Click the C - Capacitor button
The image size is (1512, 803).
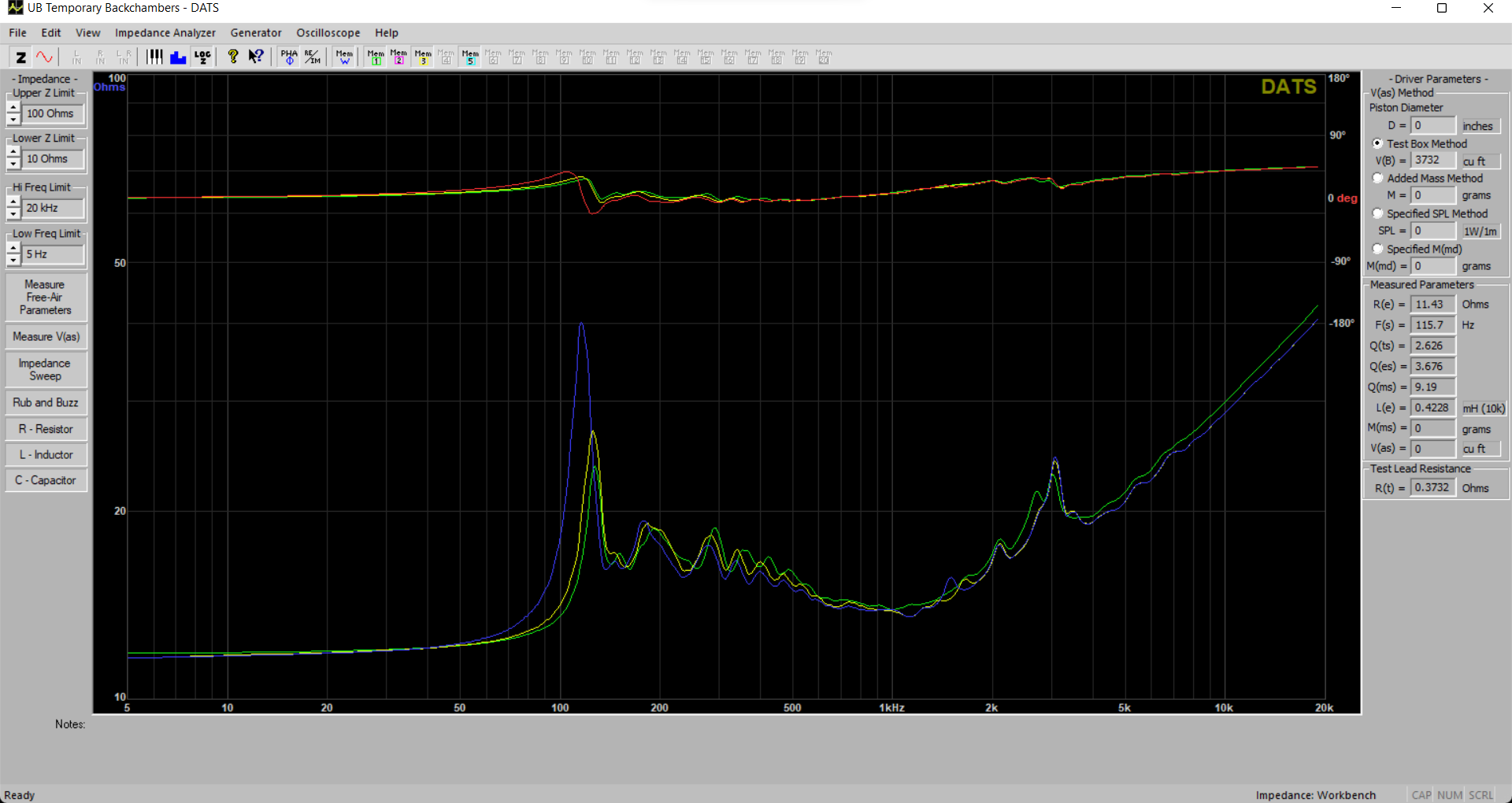point(46,480)
